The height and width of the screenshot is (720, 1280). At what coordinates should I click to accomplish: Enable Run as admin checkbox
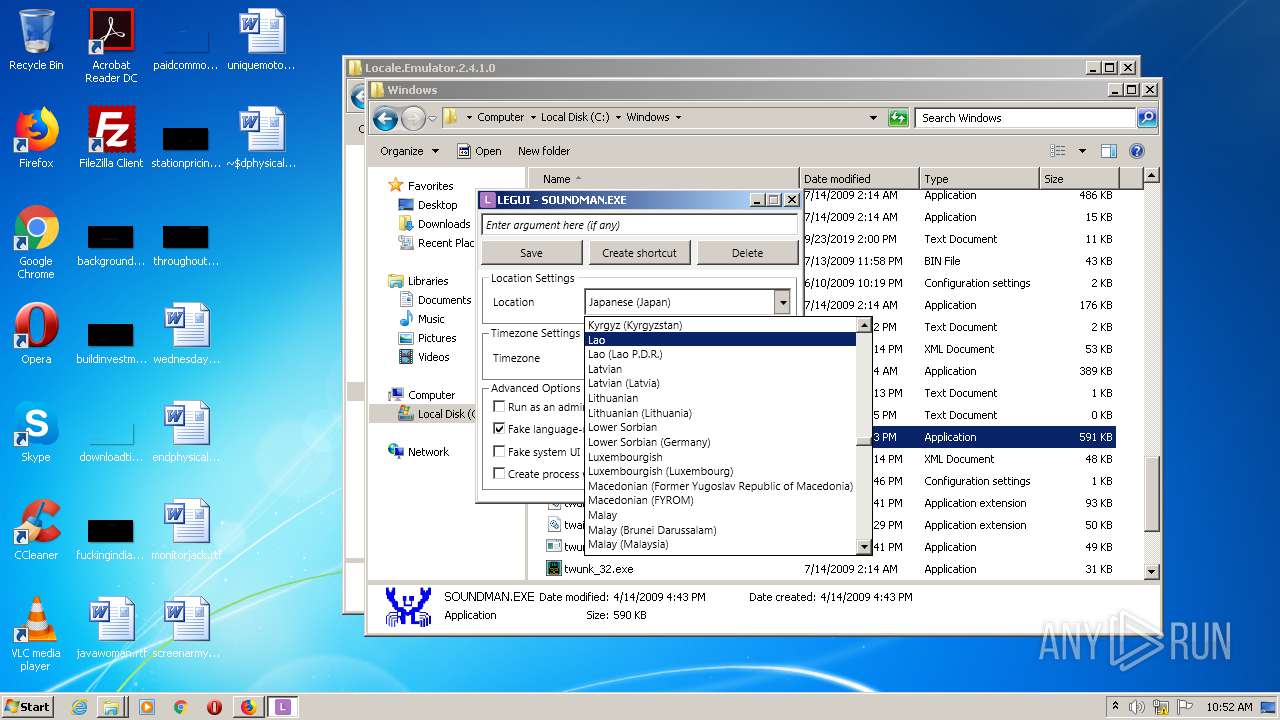[499, 407]
